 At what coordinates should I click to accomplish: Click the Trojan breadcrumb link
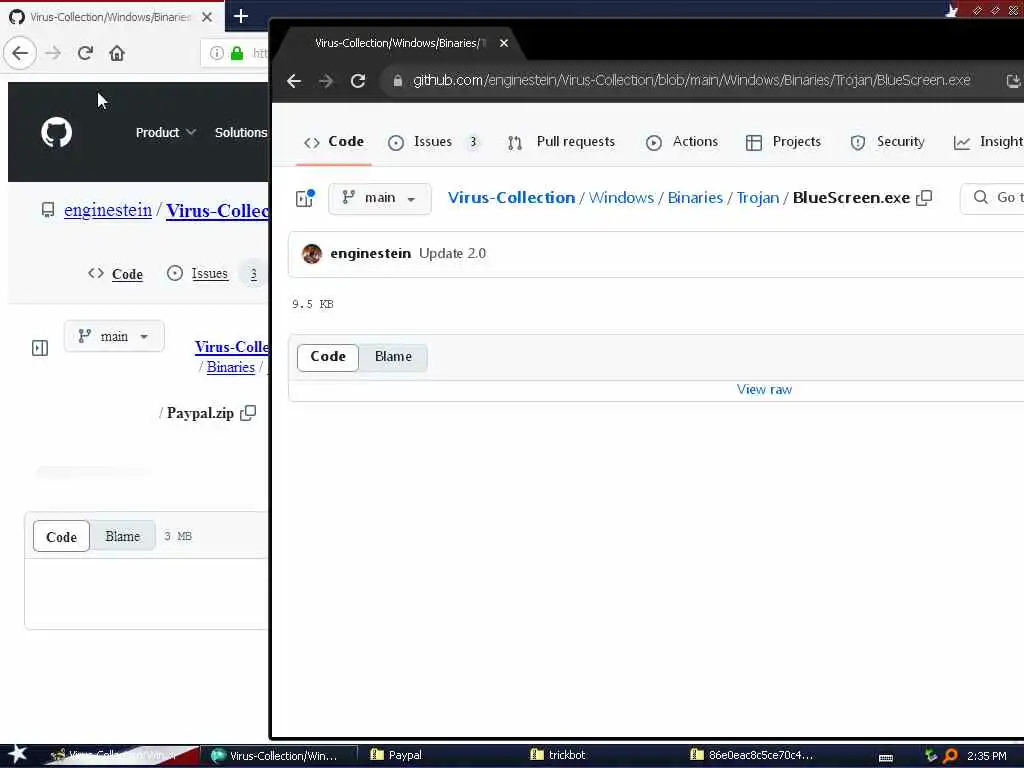[758, 198]
